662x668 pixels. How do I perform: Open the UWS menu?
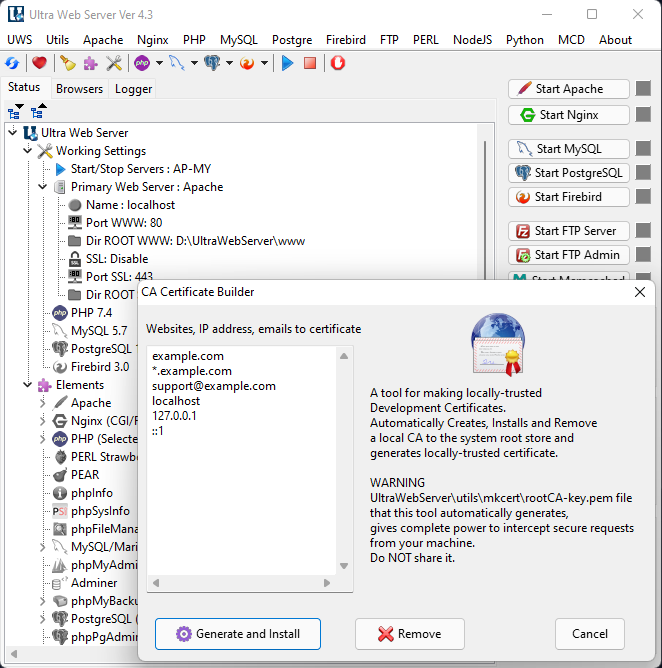coord(20,40)
